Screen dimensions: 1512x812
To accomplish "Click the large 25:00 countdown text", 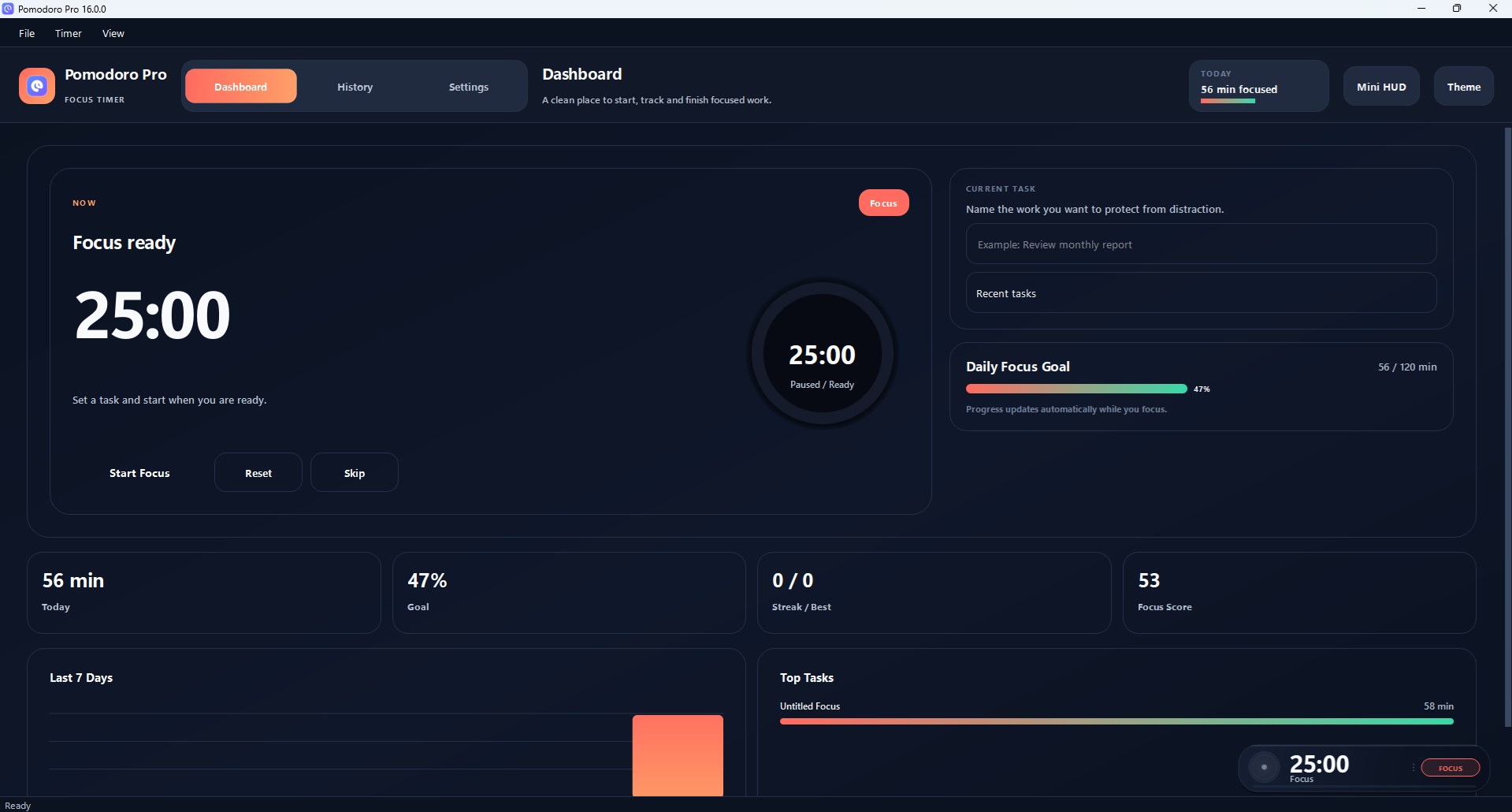I will tap(152, 315).
